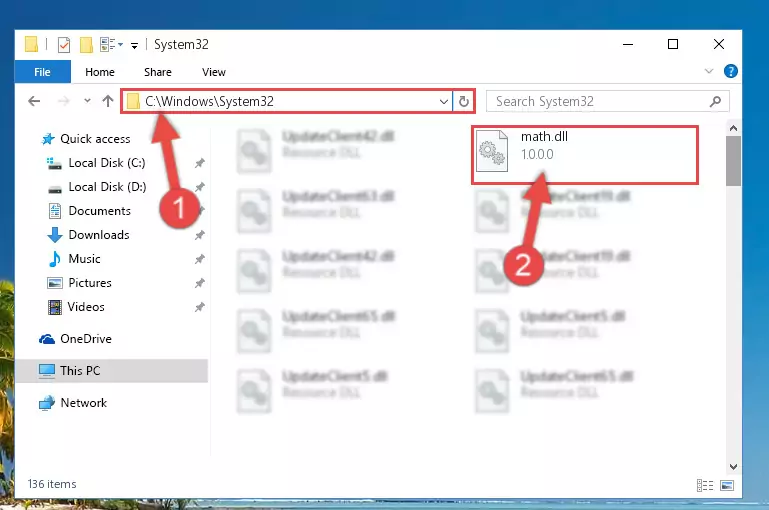
Task: Open recent locations dropdown arrow
Action: coord(87,101)
